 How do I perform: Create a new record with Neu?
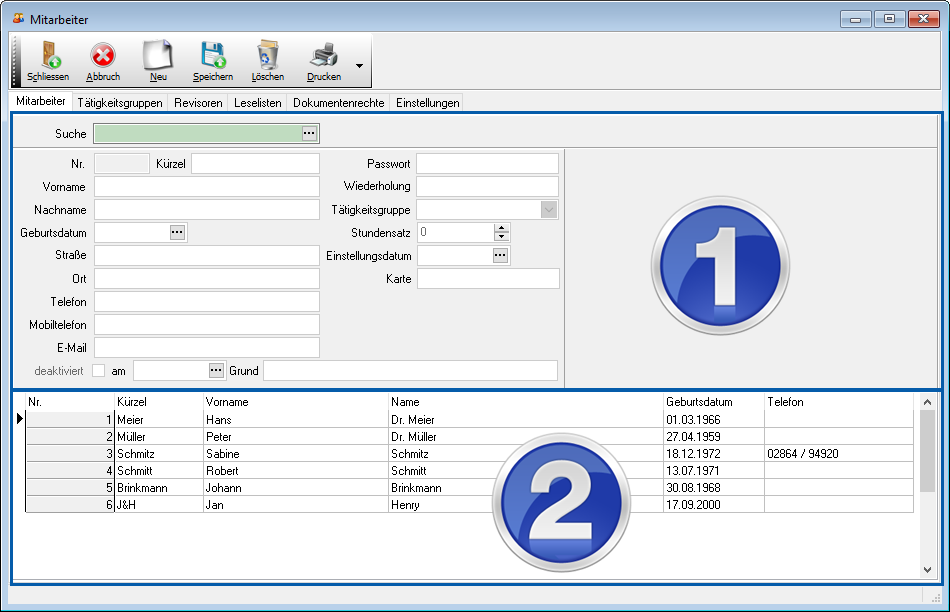pos(157,56)
